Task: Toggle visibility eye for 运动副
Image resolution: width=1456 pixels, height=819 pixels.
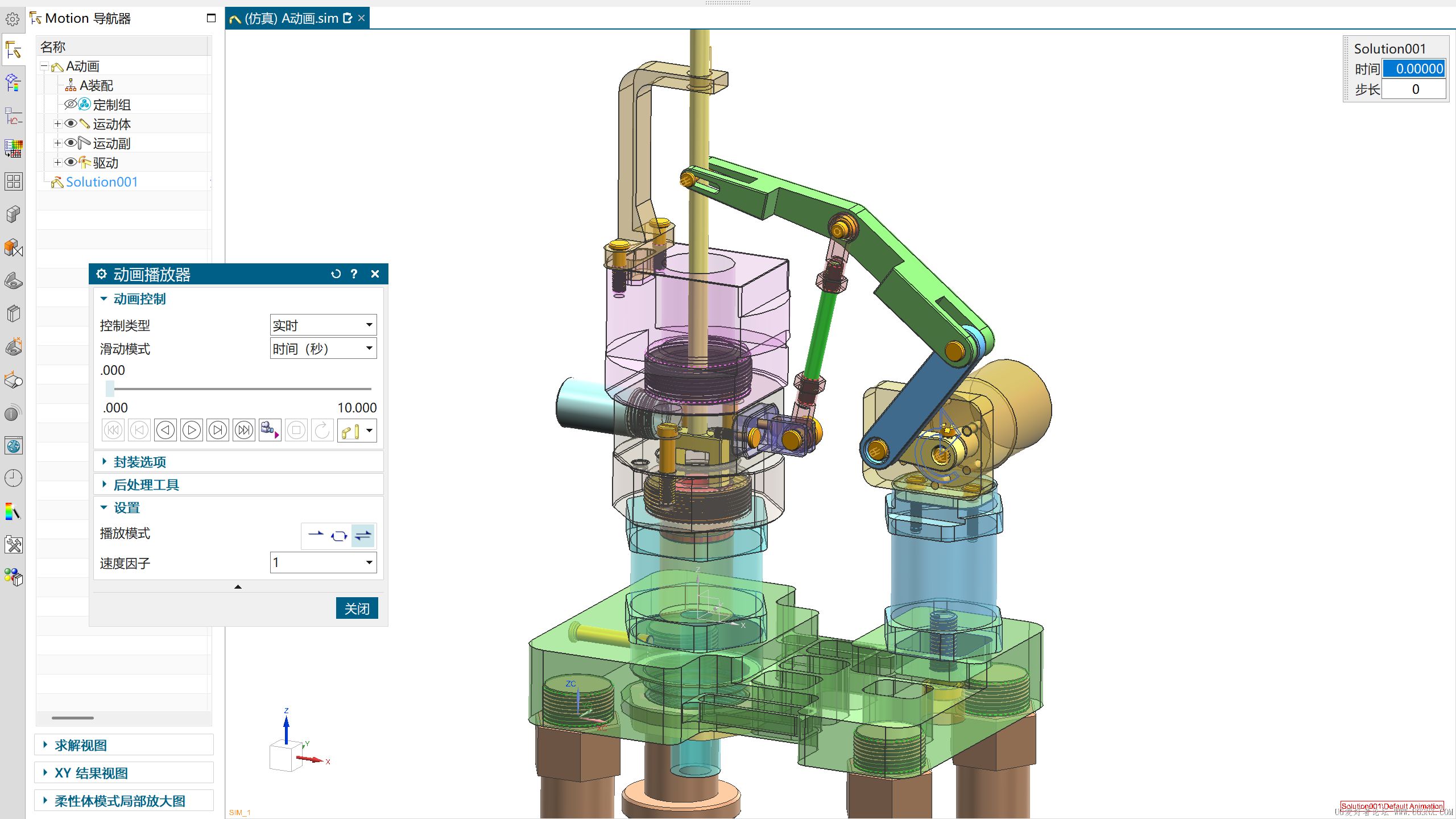Action: [71, 143]
